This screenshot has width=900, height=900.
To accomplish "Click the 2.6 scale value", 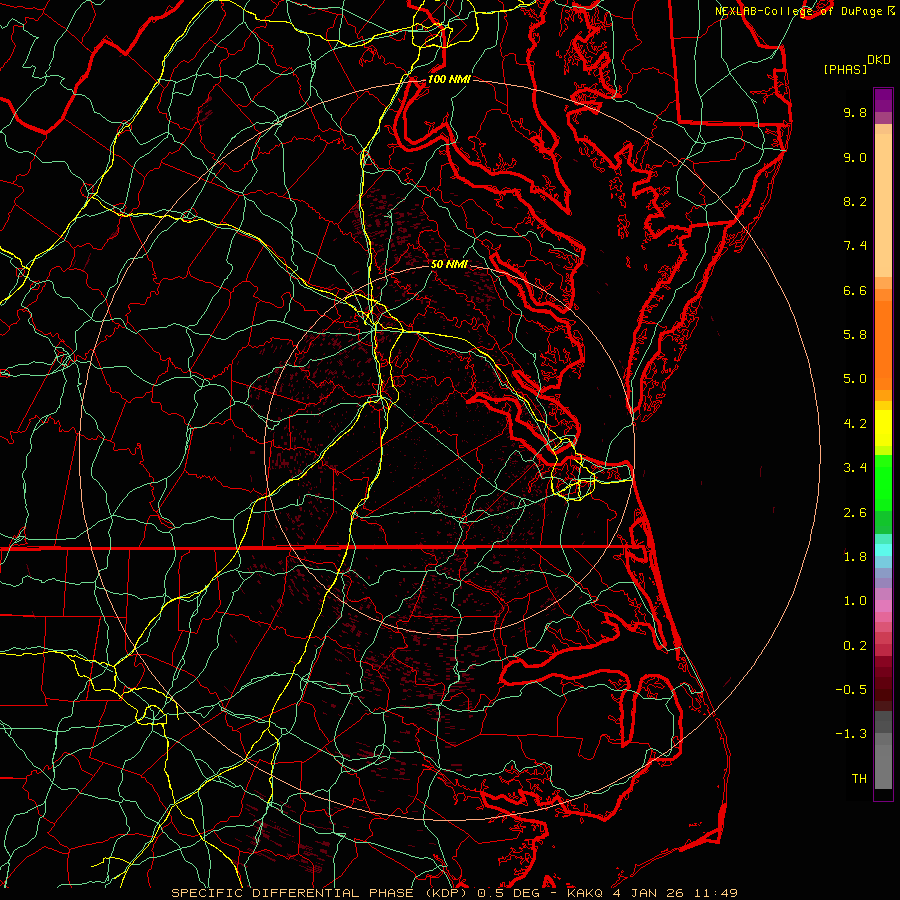I will [855, 513].
